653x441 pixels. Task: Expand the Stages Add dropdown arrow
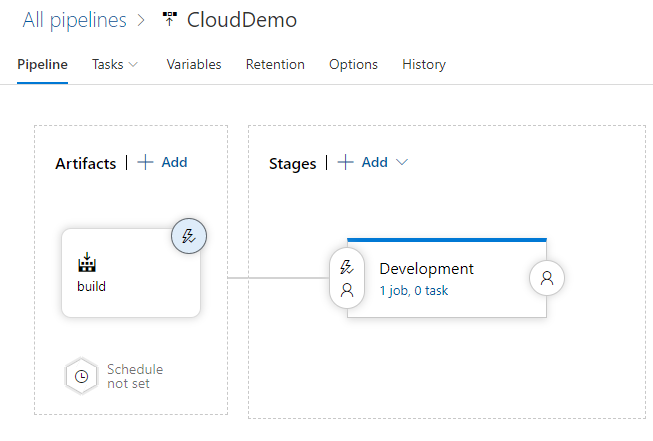pos(402,162)
